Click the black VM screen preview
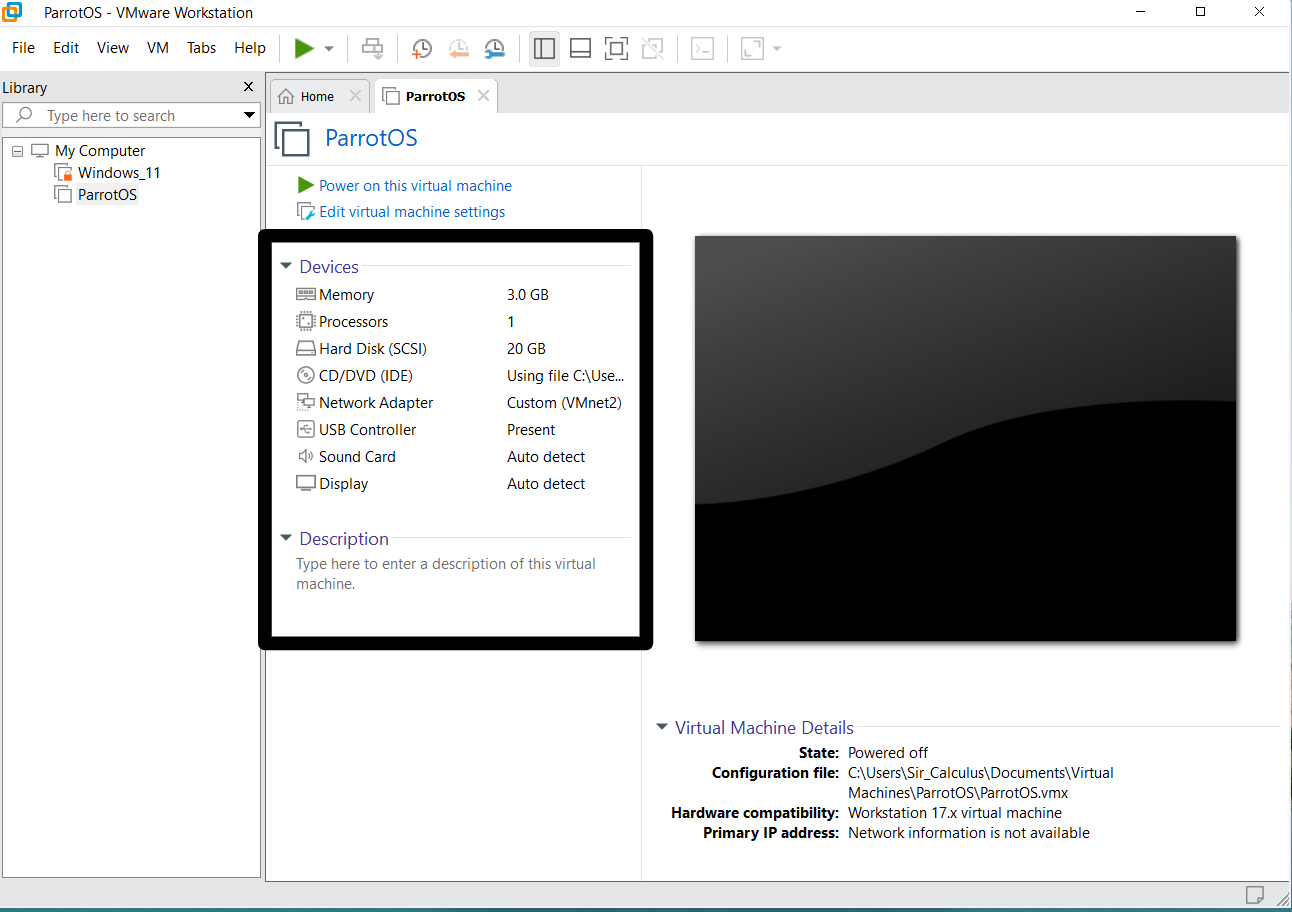This screenshot has width=1292, height=912. coord(965,438)
